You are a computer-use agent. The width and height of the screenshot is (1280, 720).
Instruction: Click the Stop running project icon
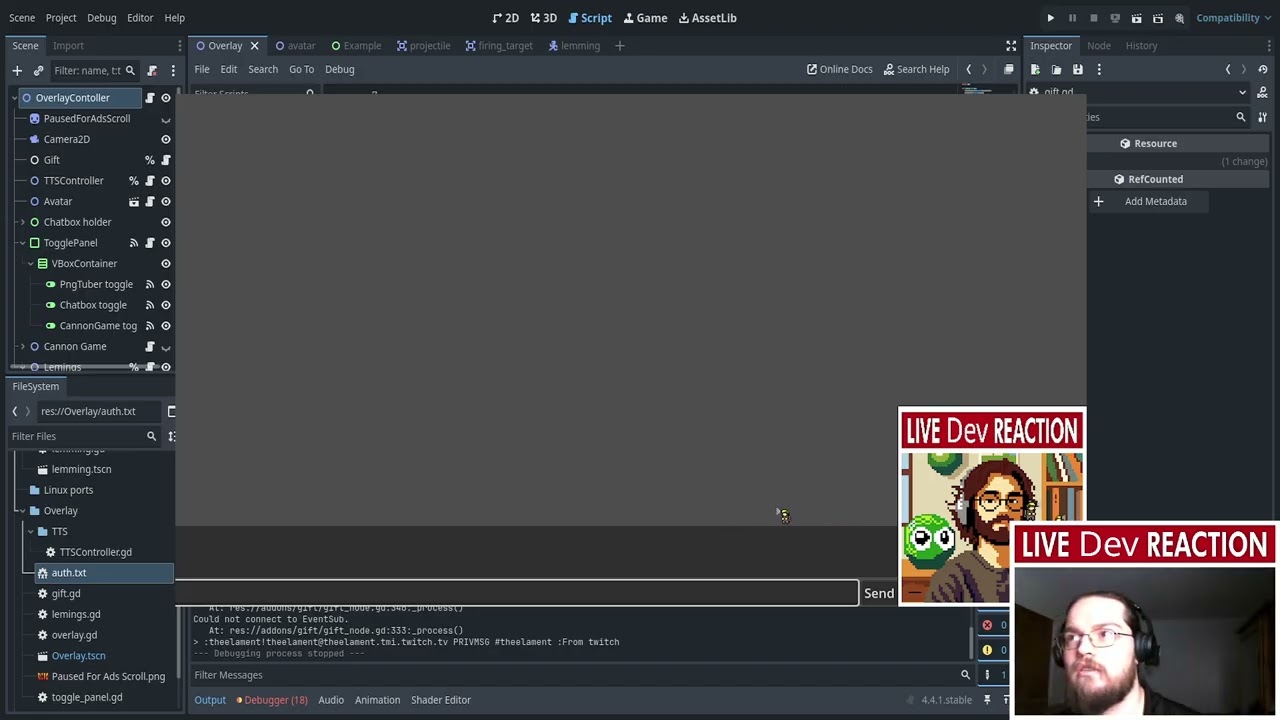1094,18
